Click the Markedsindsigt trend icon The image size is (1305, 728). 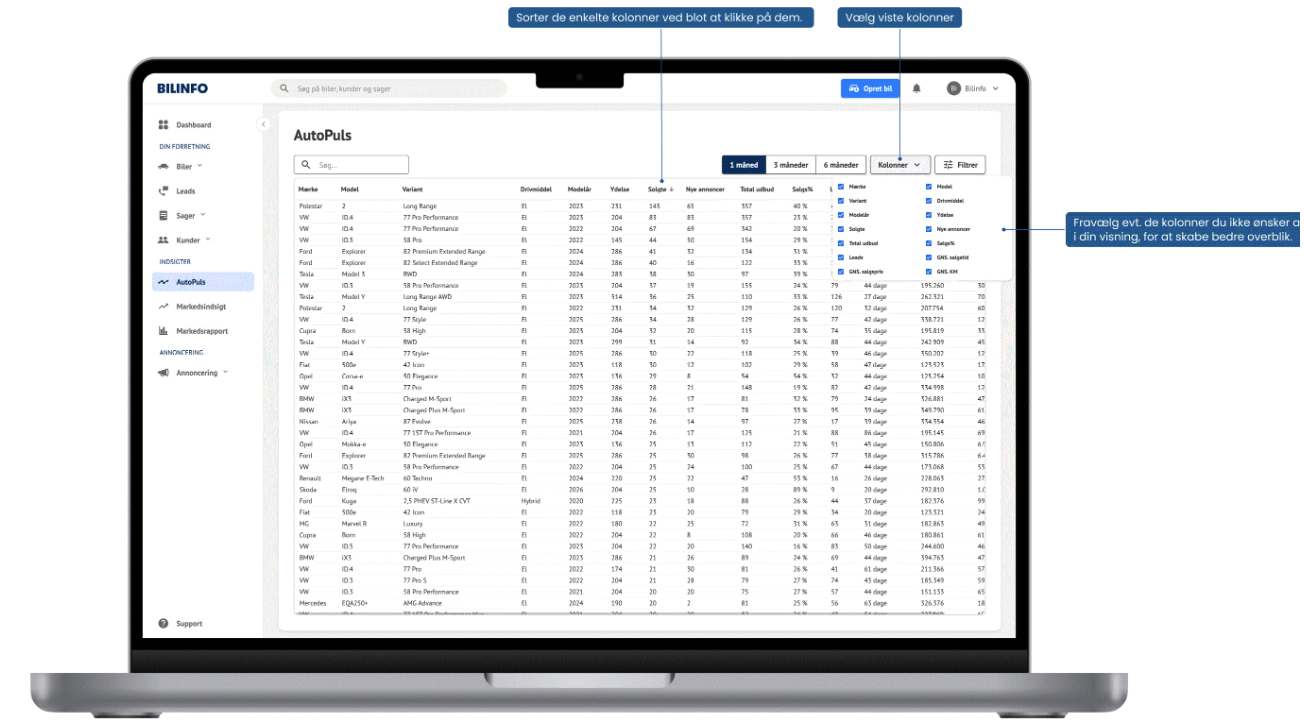(x=163, y=307)
